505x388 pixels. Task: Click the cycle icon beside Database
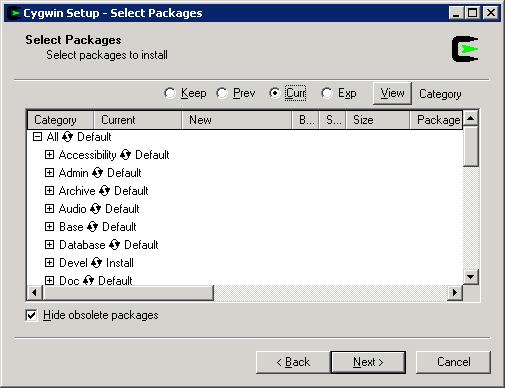click(x=114, y=245)
